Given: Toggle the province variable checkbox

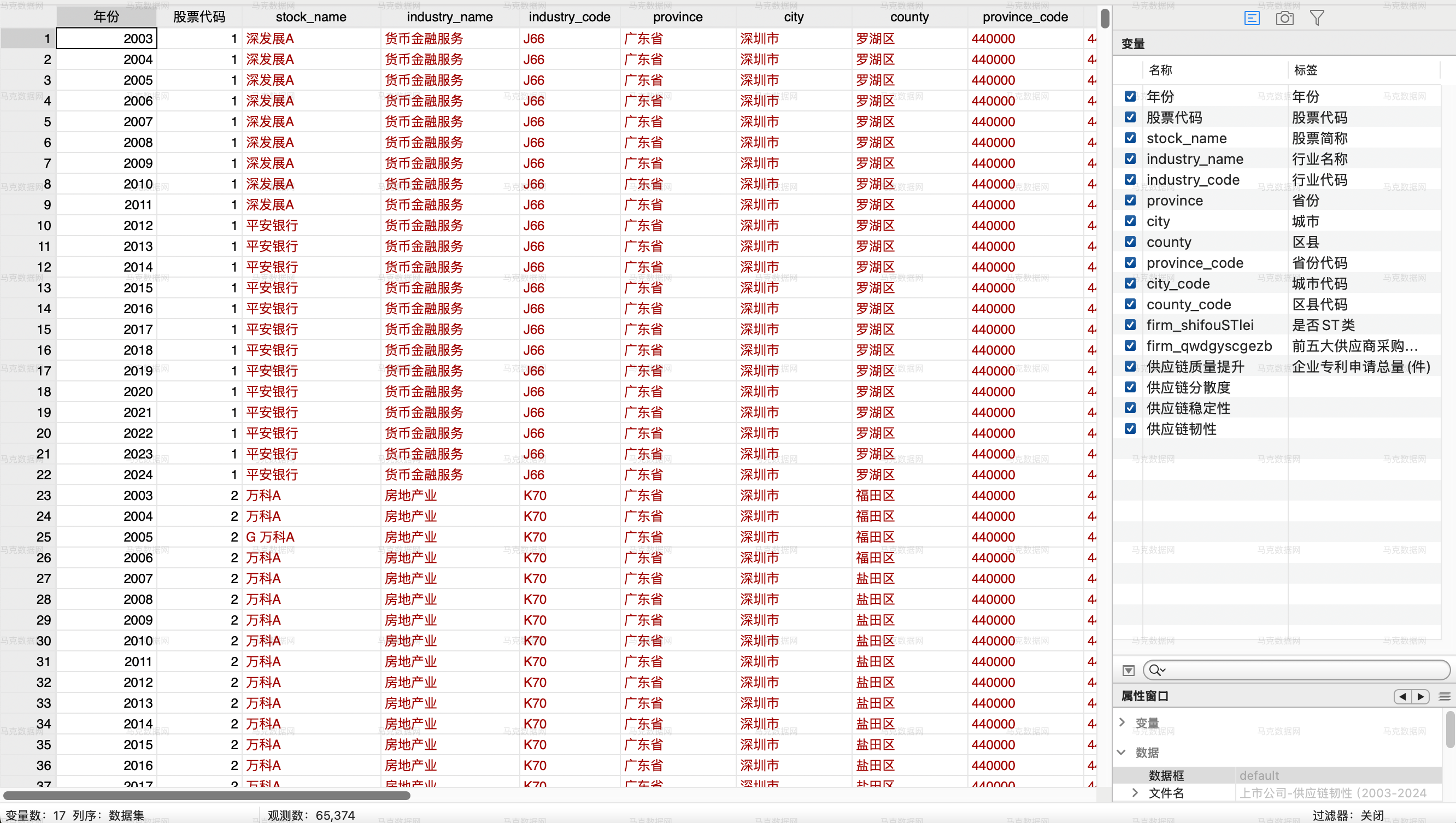Looking at the screenshot, I should pos(1130,201).
